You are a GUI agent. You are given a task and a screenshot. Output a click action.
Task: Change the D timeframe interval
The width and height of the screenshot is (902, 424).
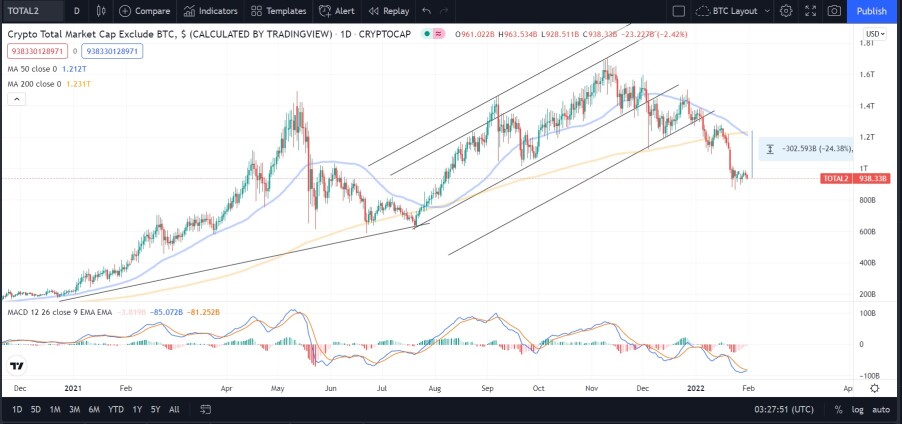coord(77,11)
